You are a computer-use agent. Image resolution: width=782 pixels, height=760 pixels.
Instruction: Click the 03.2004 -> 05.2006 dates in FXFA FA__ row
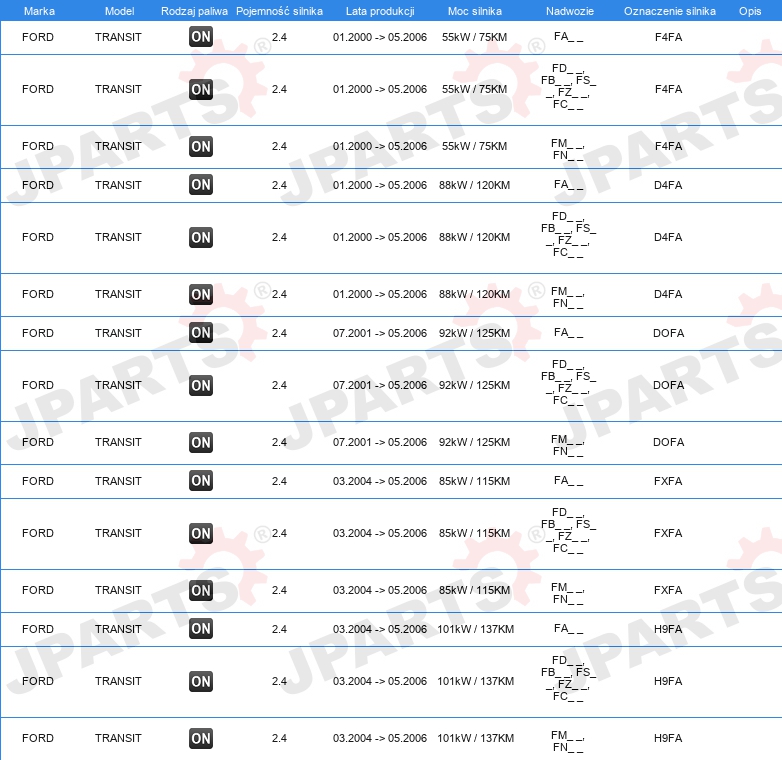pos(380,481)
